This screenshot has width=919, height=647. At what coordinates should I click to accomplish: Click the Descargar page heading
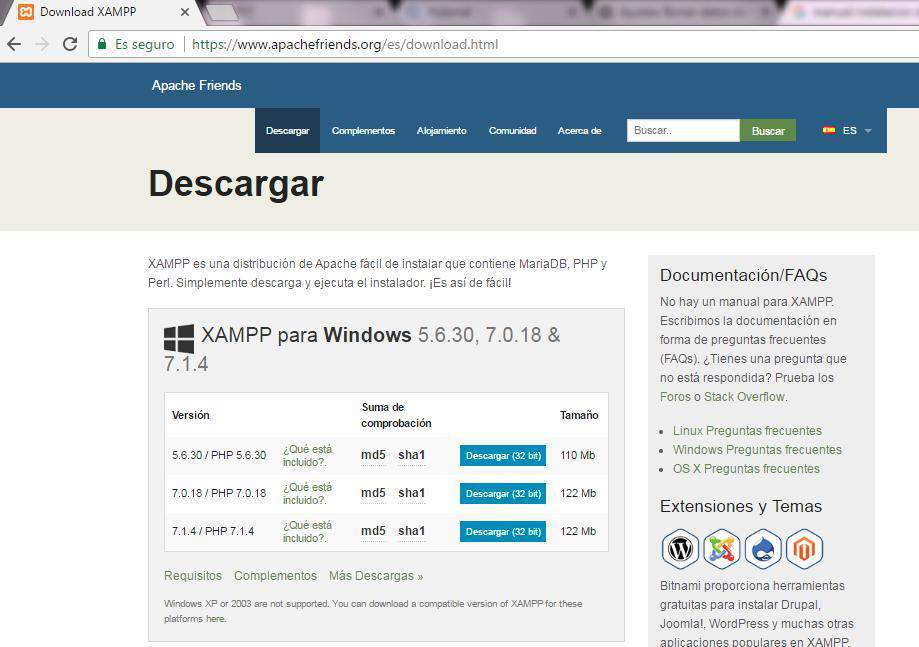point(236,184)
